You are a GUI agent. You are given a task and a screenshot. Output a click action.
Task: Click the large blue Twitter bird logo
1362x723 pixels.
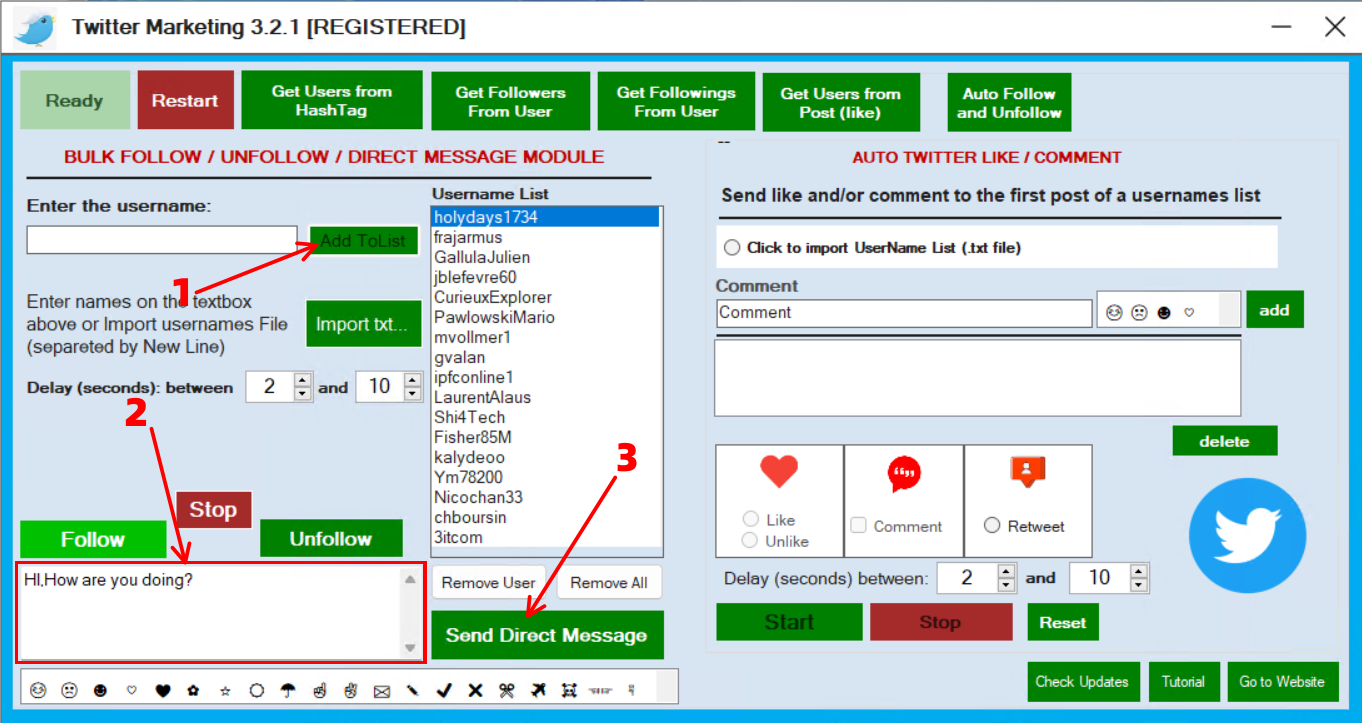point(1247,535)
